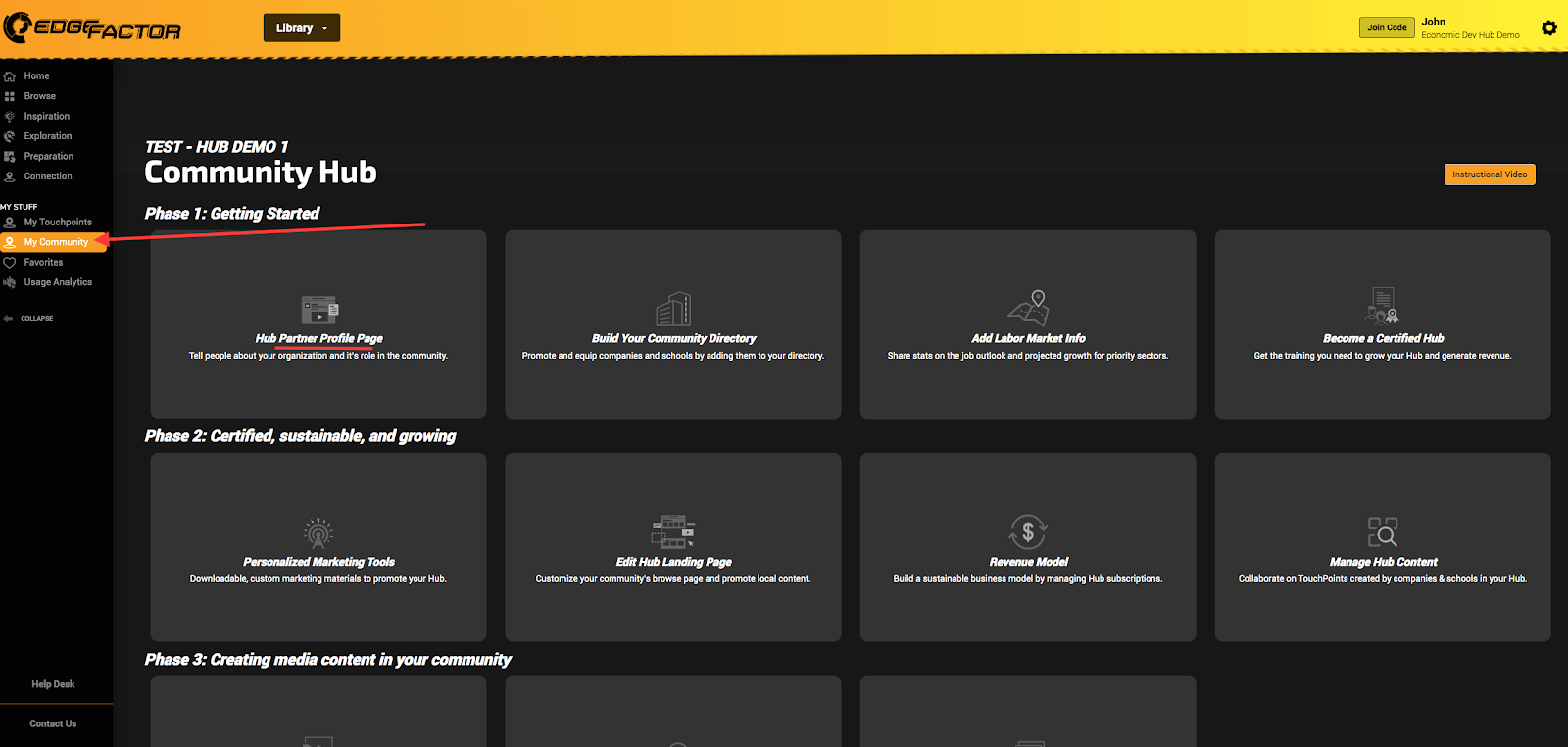Screen dimensions: 1568x747
Task: Open the Hub Partner Profile Page title
Action: coord(318,338)
